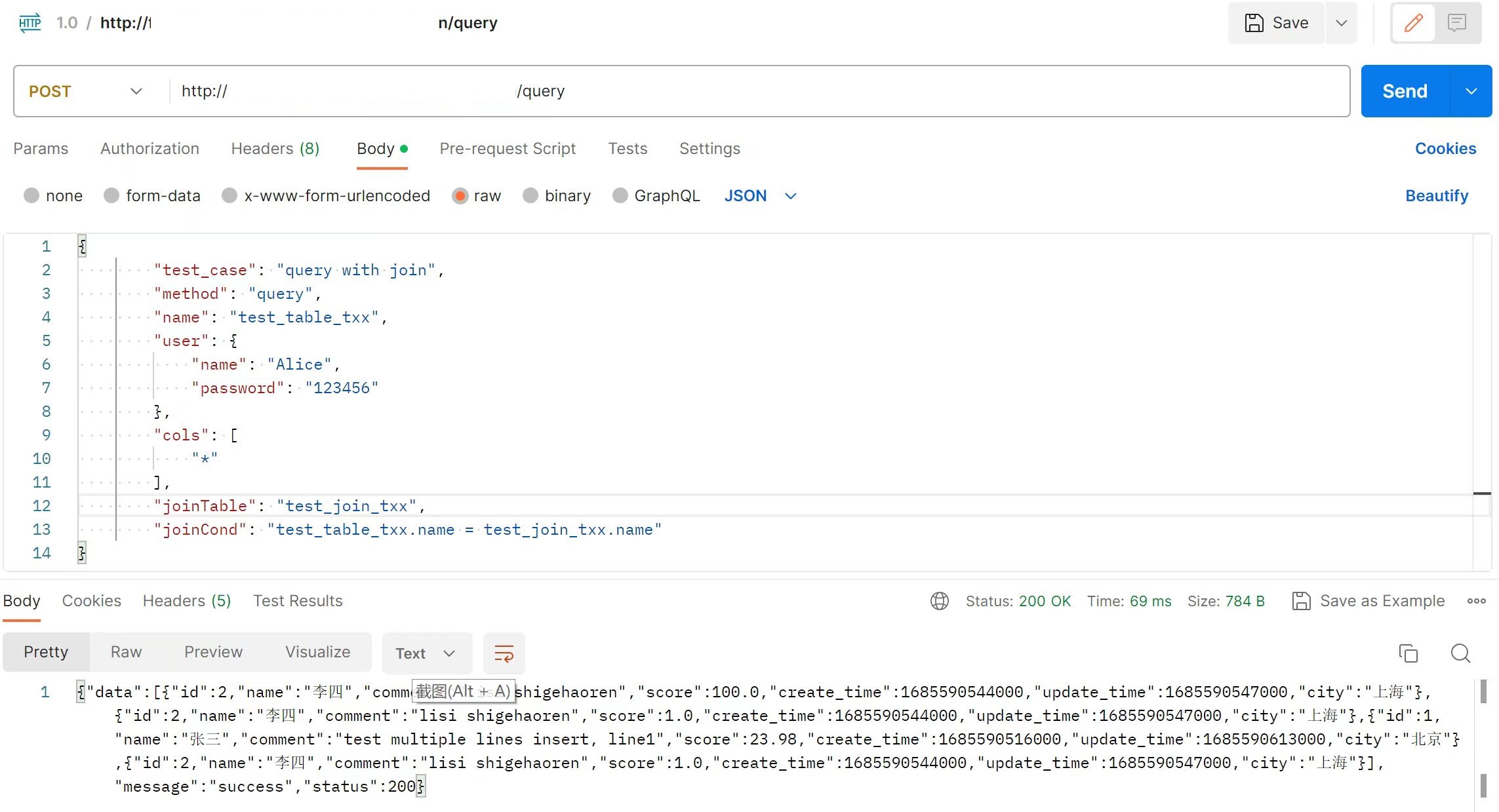Open the POST method dropdown
1499x812 pixels.
coord(85,91)
